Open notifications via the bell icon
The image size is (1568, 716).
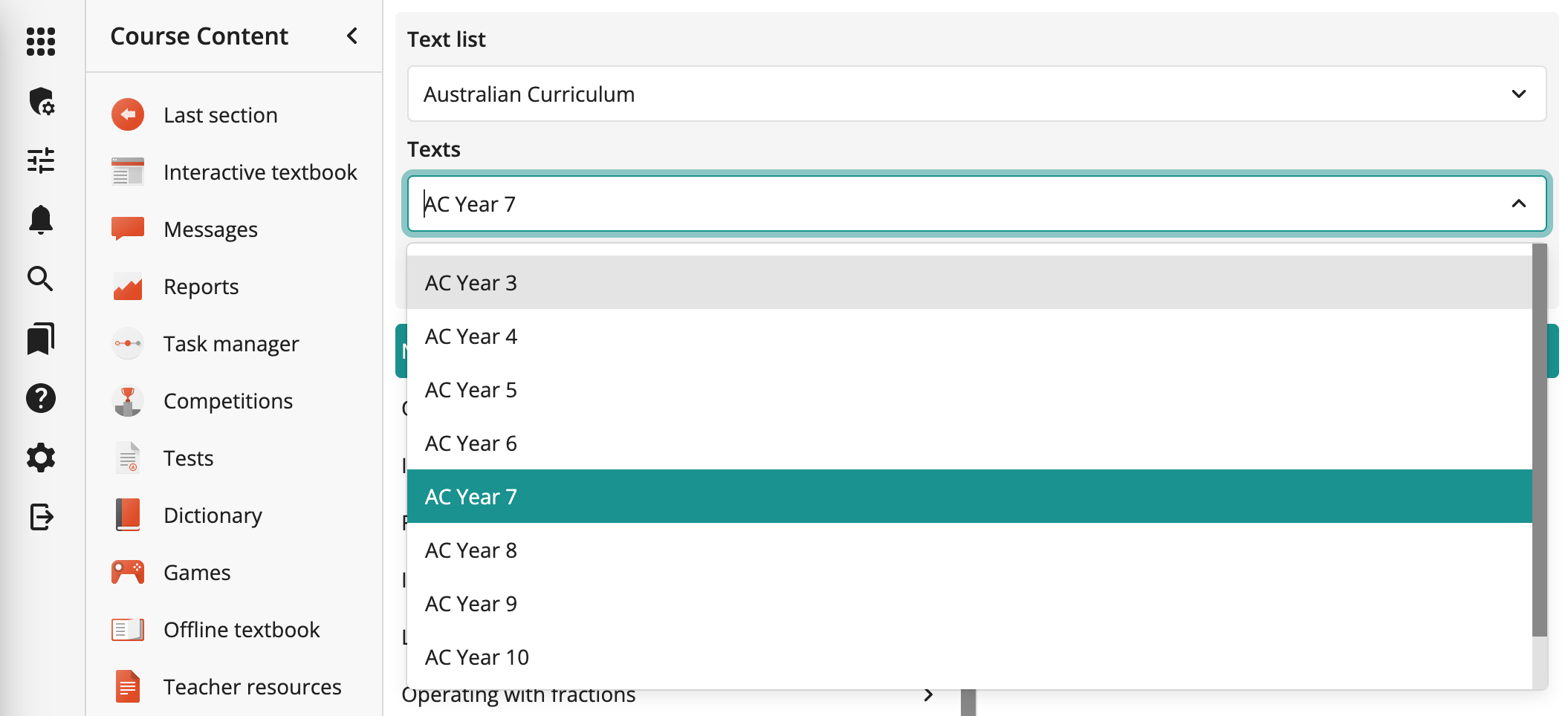click(41, 221)
